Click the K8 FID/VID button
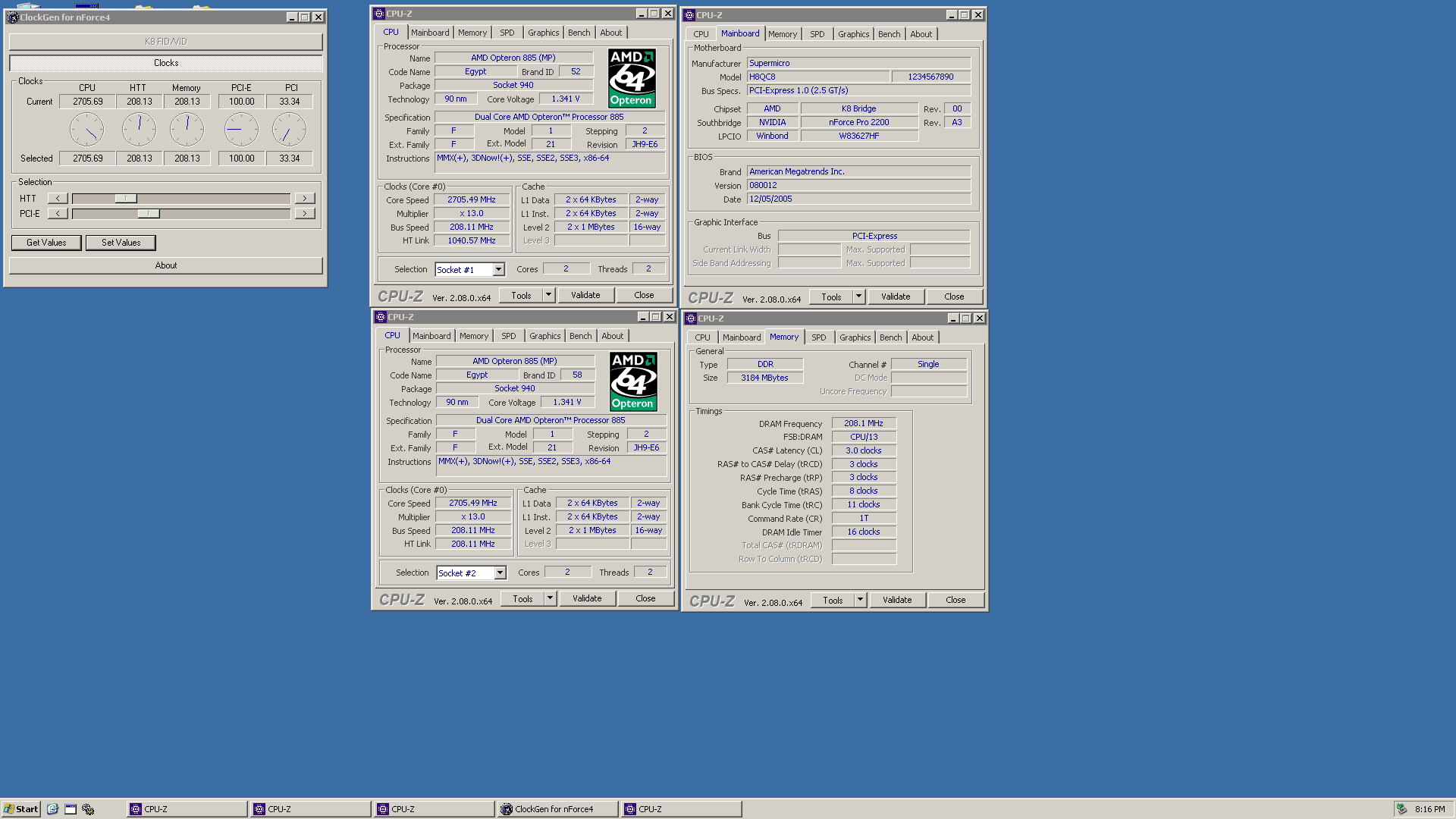 click(x=166, y=42)
